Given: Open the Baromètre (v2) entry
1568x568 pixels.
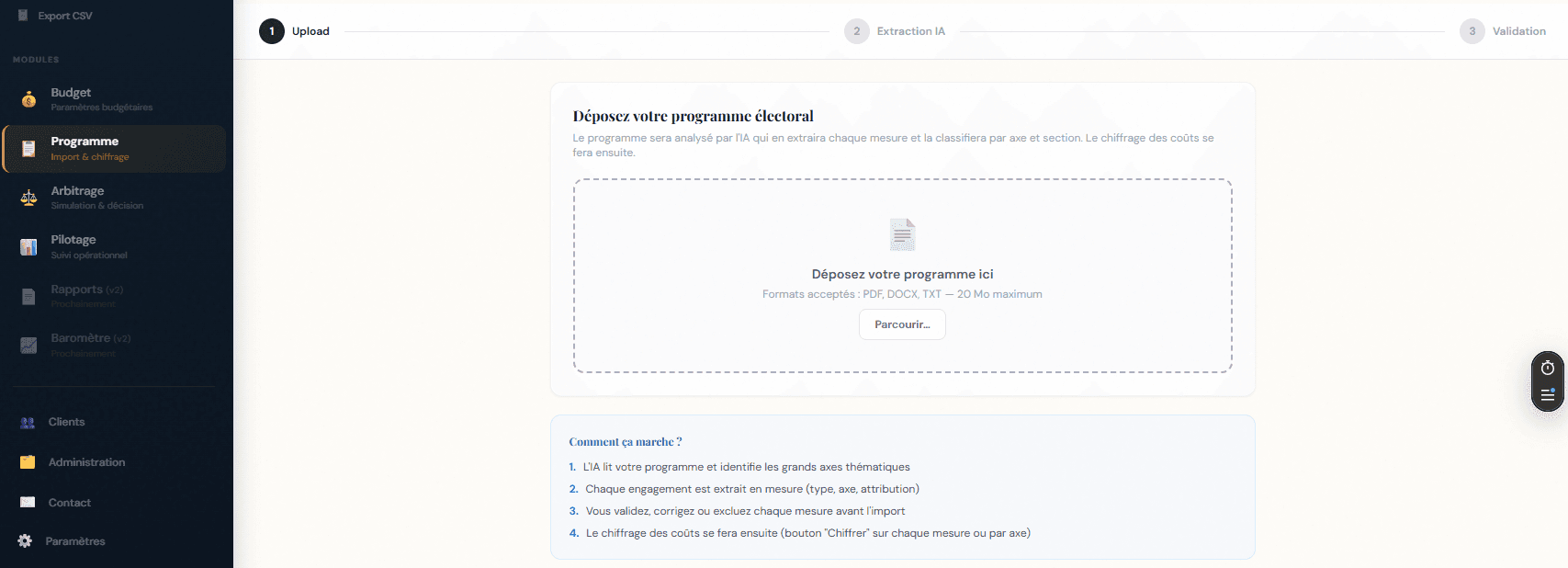Looking at the screenshot, I should coord(115,346).
